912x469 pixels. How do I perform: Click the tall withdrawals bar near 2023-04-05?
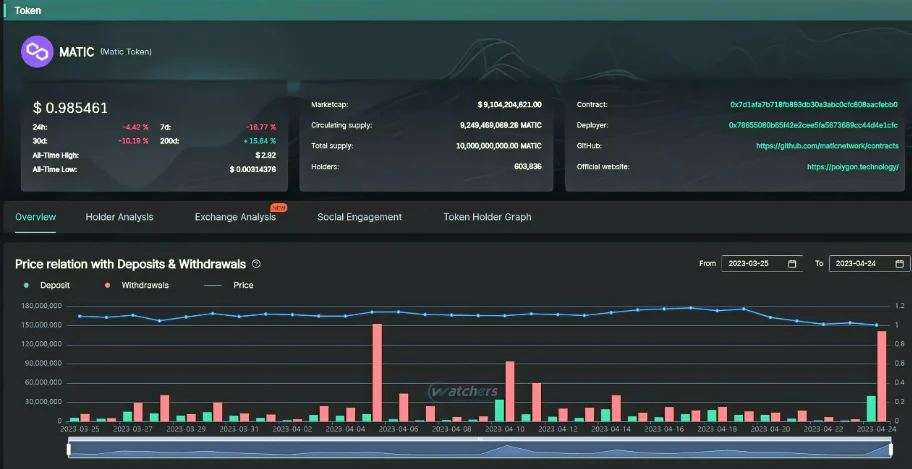pyautogui.click(x=377, y=371)
